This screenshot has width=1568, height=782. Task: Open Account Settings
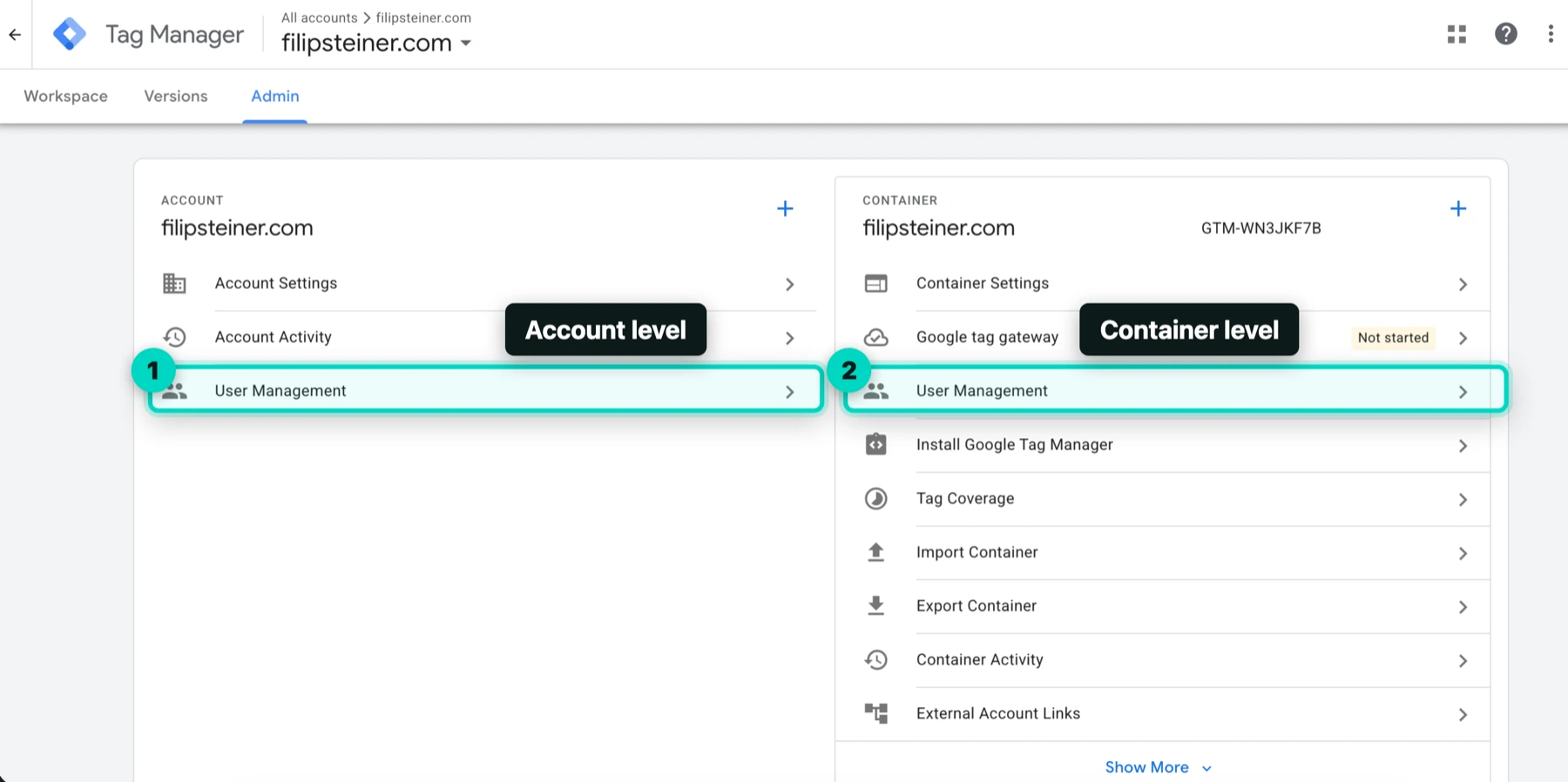click(x=276, y=283)
